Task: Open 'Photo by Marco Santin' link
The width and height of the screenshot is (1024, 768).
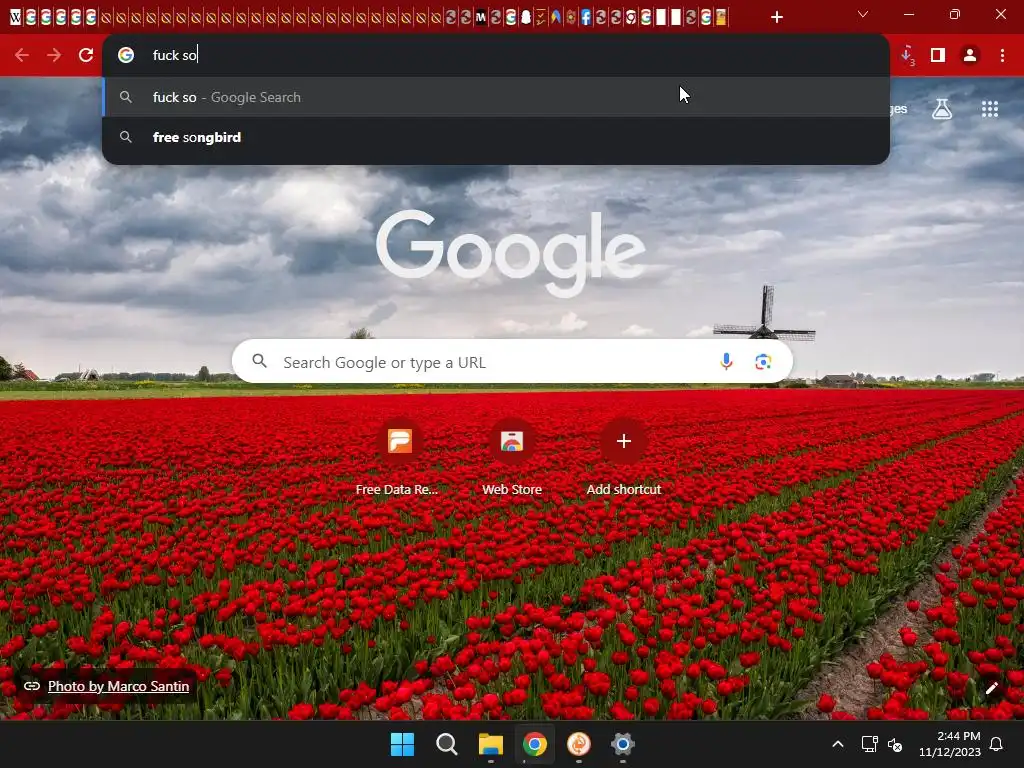Action: pos(118,686)
